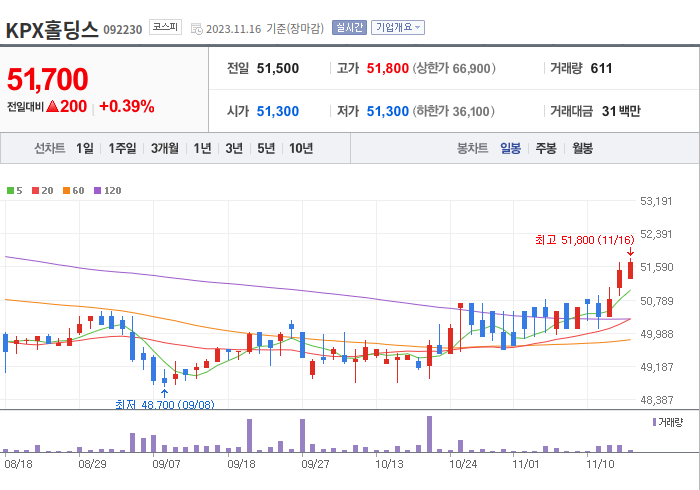Click the 전일 51,500 value
Image resolution: width=700 pixels, height=490 pixels.
278,68
